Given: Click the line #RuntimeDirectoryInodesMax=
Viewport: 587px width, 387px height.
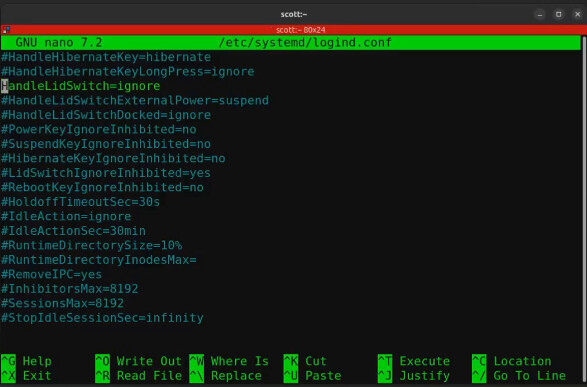Looking at the screenshot, I should pyautogui.click(x=99, y=260).
